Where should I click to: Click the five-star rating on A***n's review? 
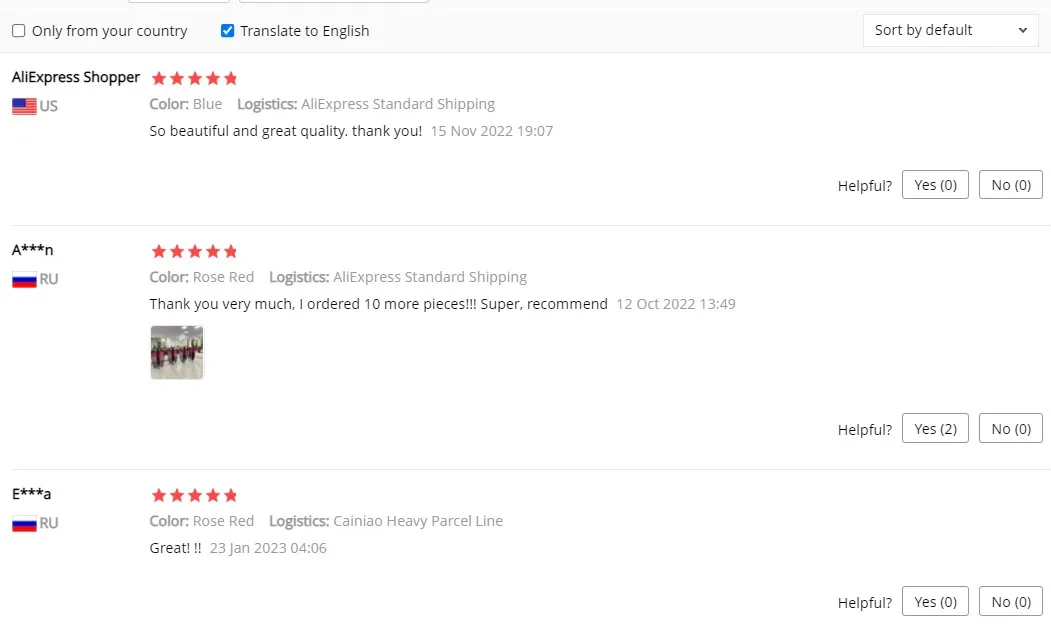194,251
